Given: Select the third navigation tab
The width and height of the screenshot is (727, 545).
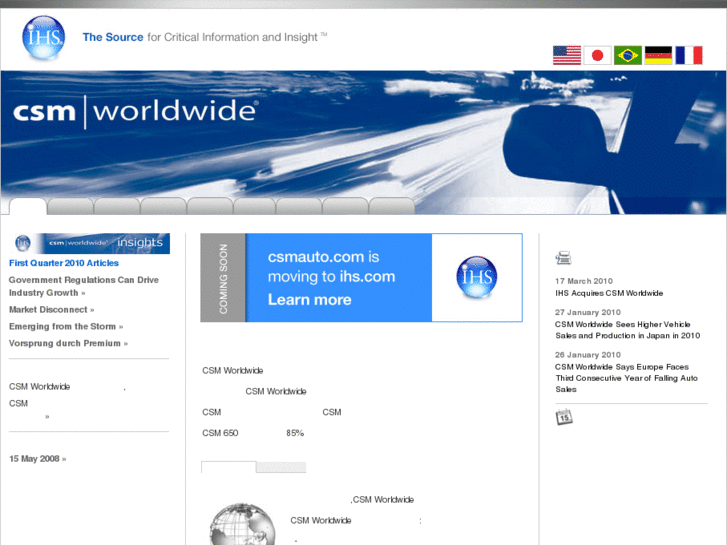Looking at the screenshot, I should [117, 206].
